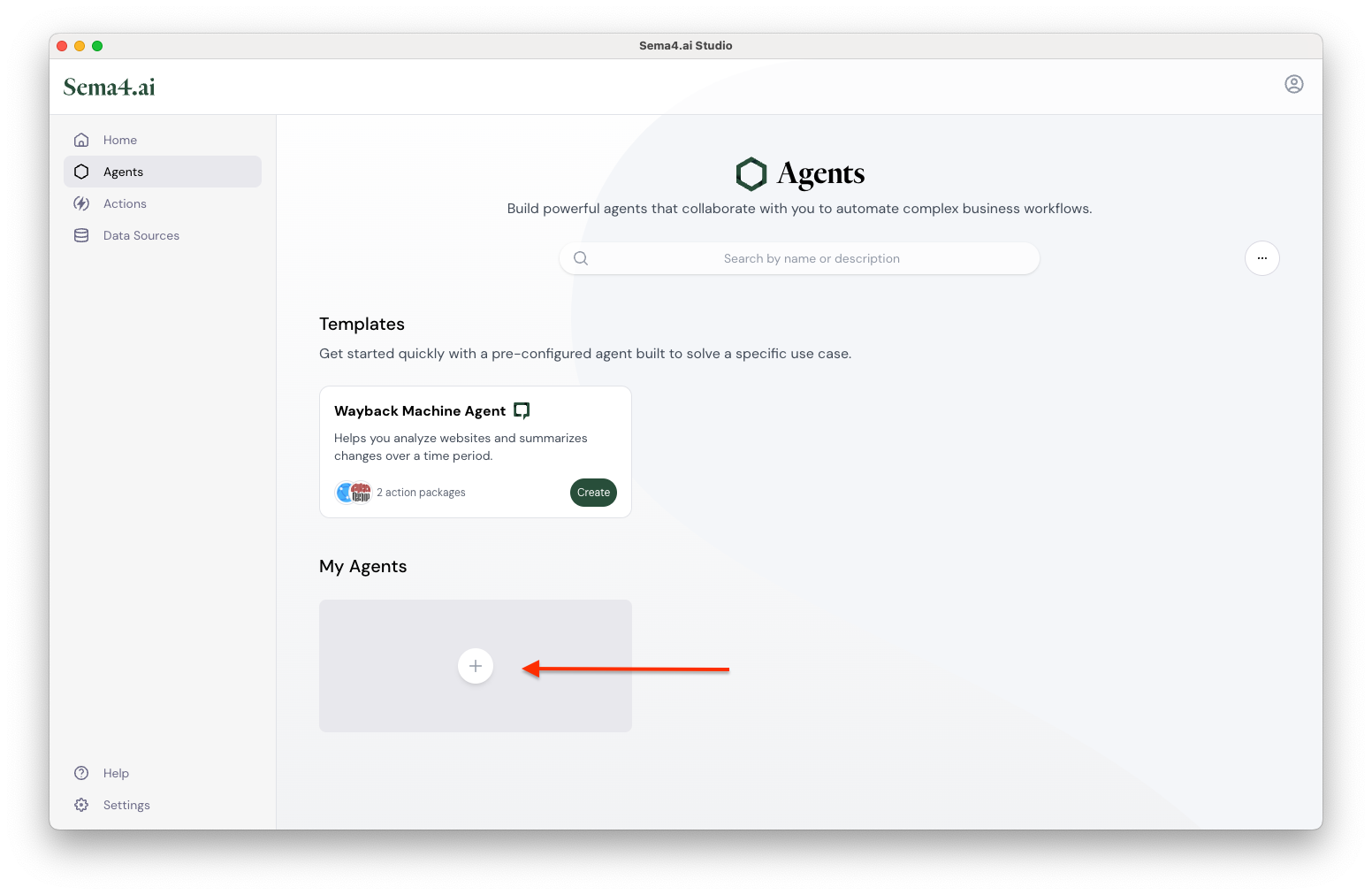Click the action packages avatar icons
The width and height of the screenshot is (1372, 895).
354,493
